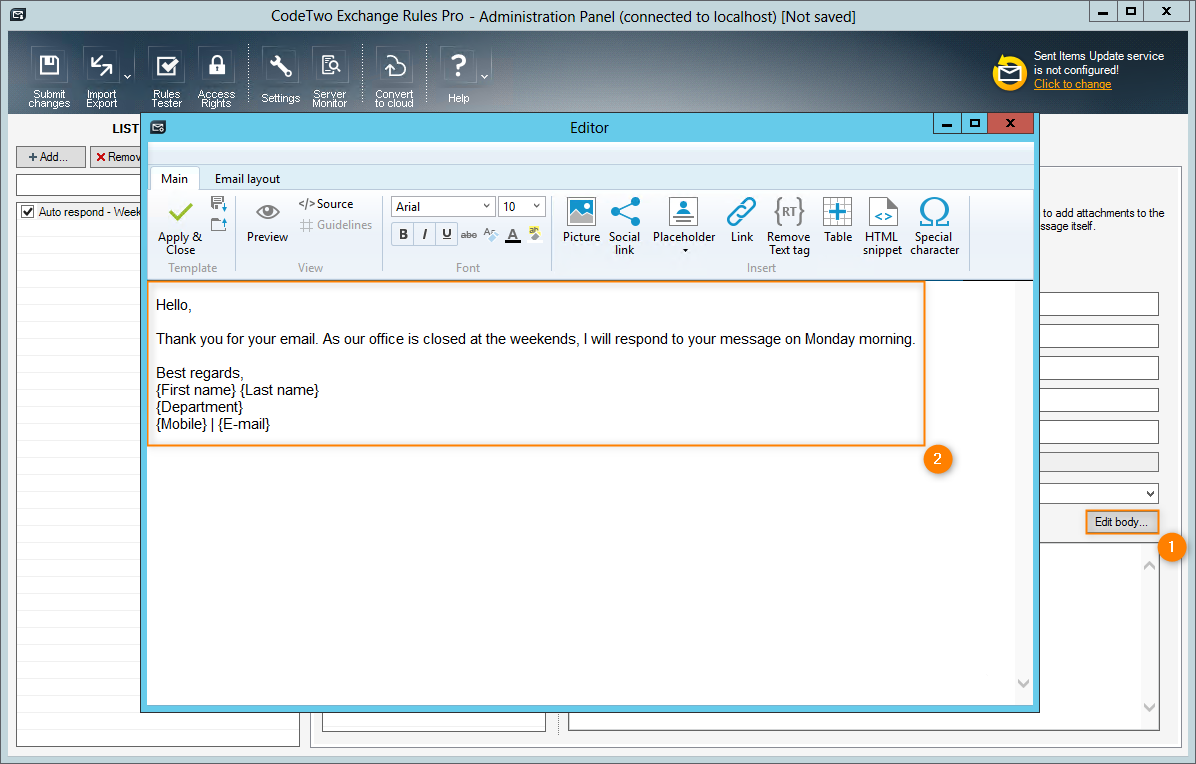
Task: Click the Sent Items Update mail icon
Action: 1009,72
